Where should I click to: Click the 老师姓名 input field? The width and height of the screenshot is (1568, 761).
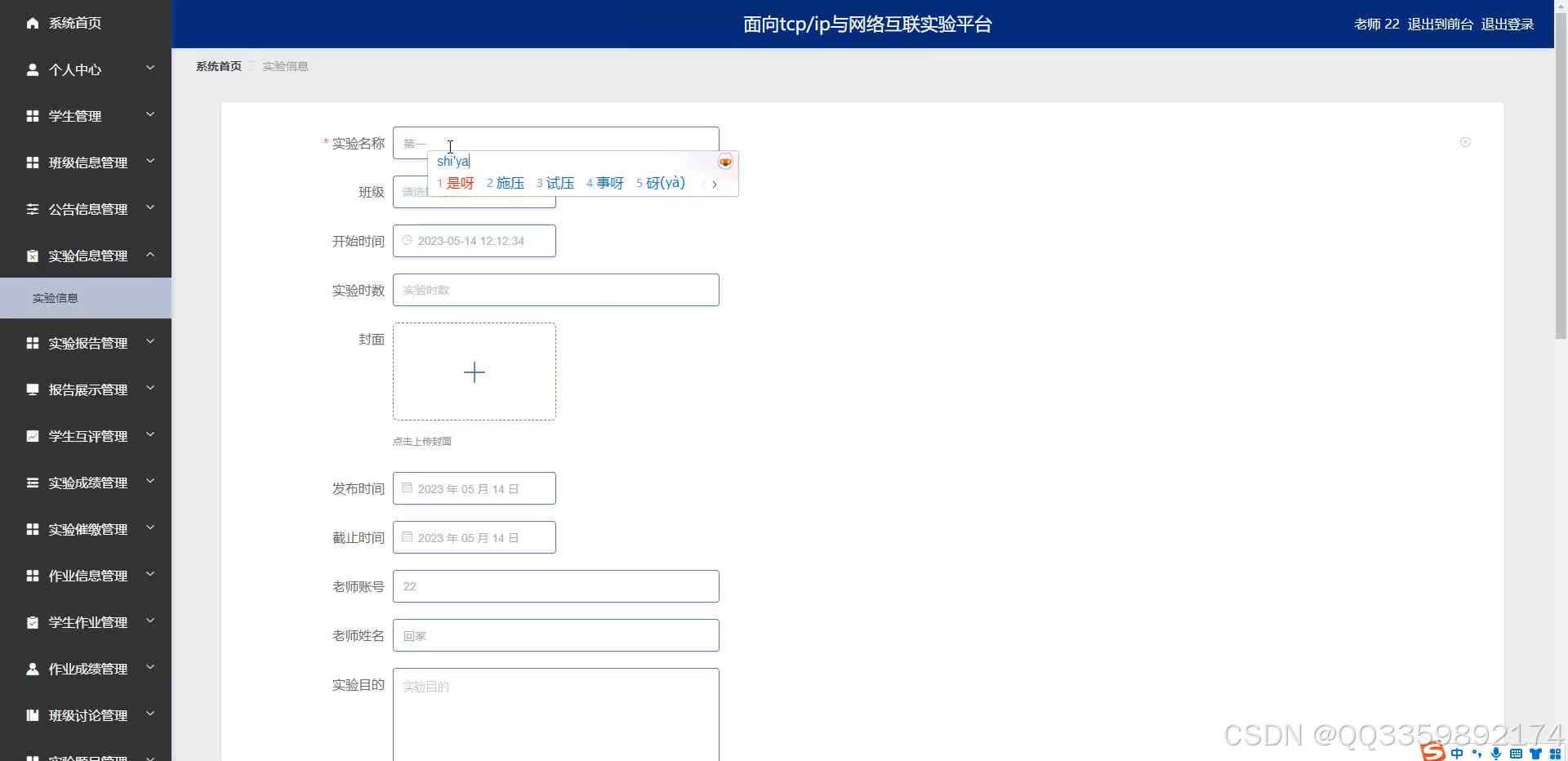(556, 635)
